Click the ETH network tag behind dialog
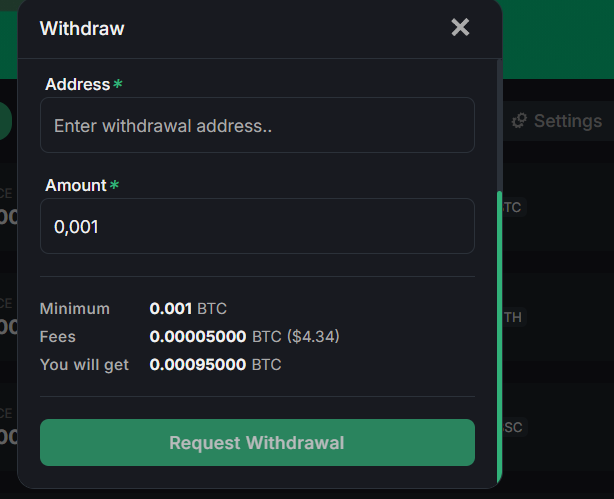This screenshot has width=614, height=499. [512, 317]
